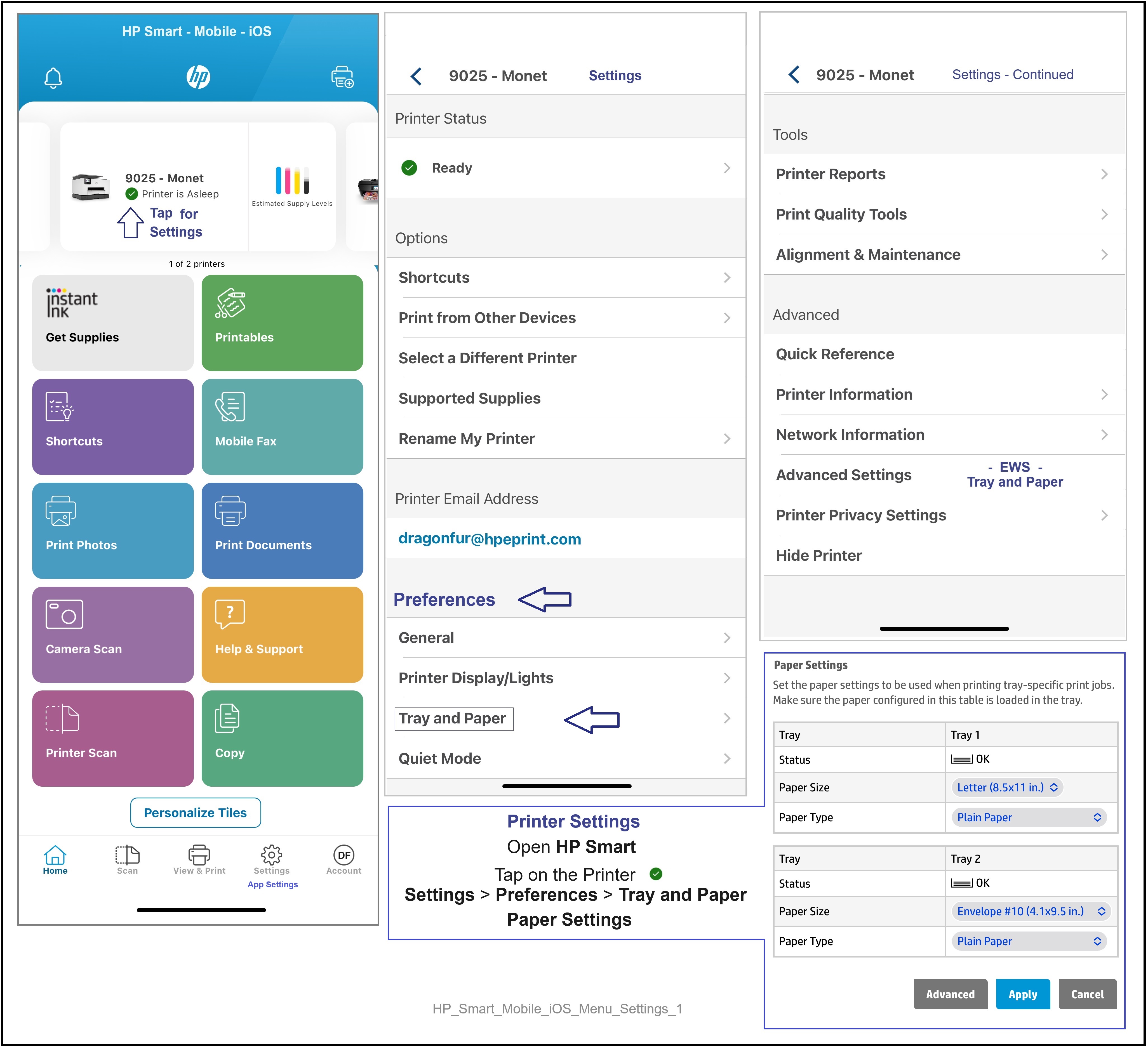1148x1047 pixels.
Task: Go back from Settings - Continued screen
Action: 794,74
